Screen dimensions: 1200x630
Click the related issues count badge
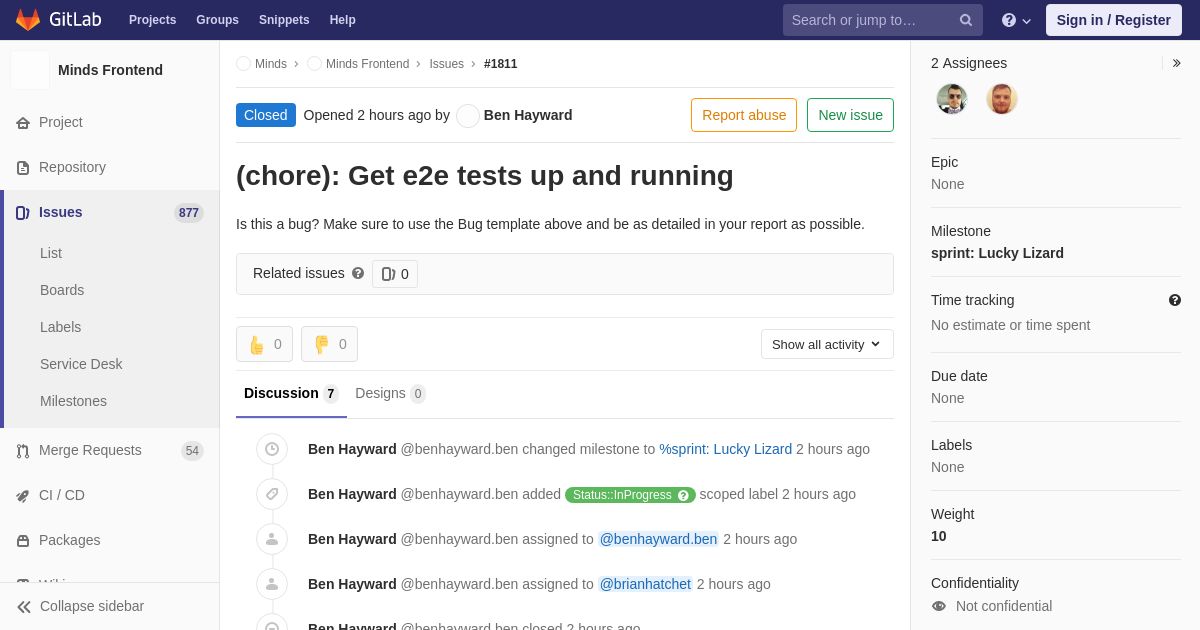[395, 274]
